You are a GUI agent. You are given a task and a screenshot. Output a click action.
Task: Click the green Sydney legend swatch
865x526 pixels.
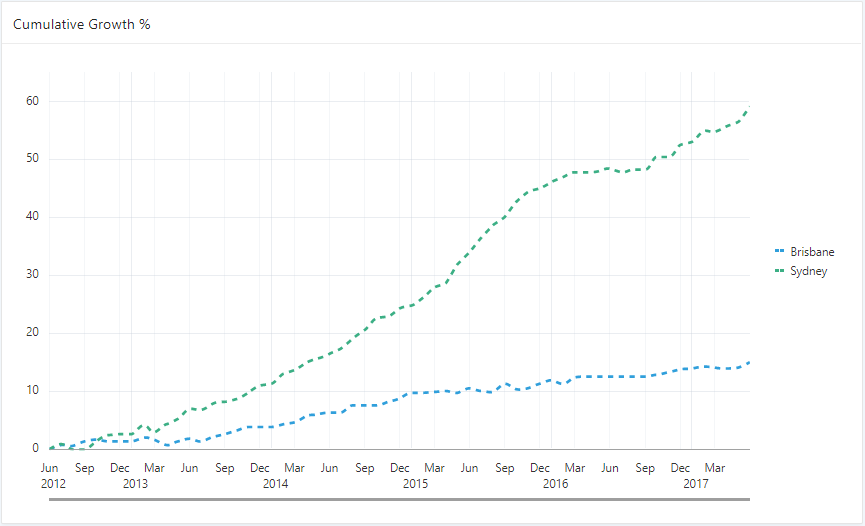780,271
